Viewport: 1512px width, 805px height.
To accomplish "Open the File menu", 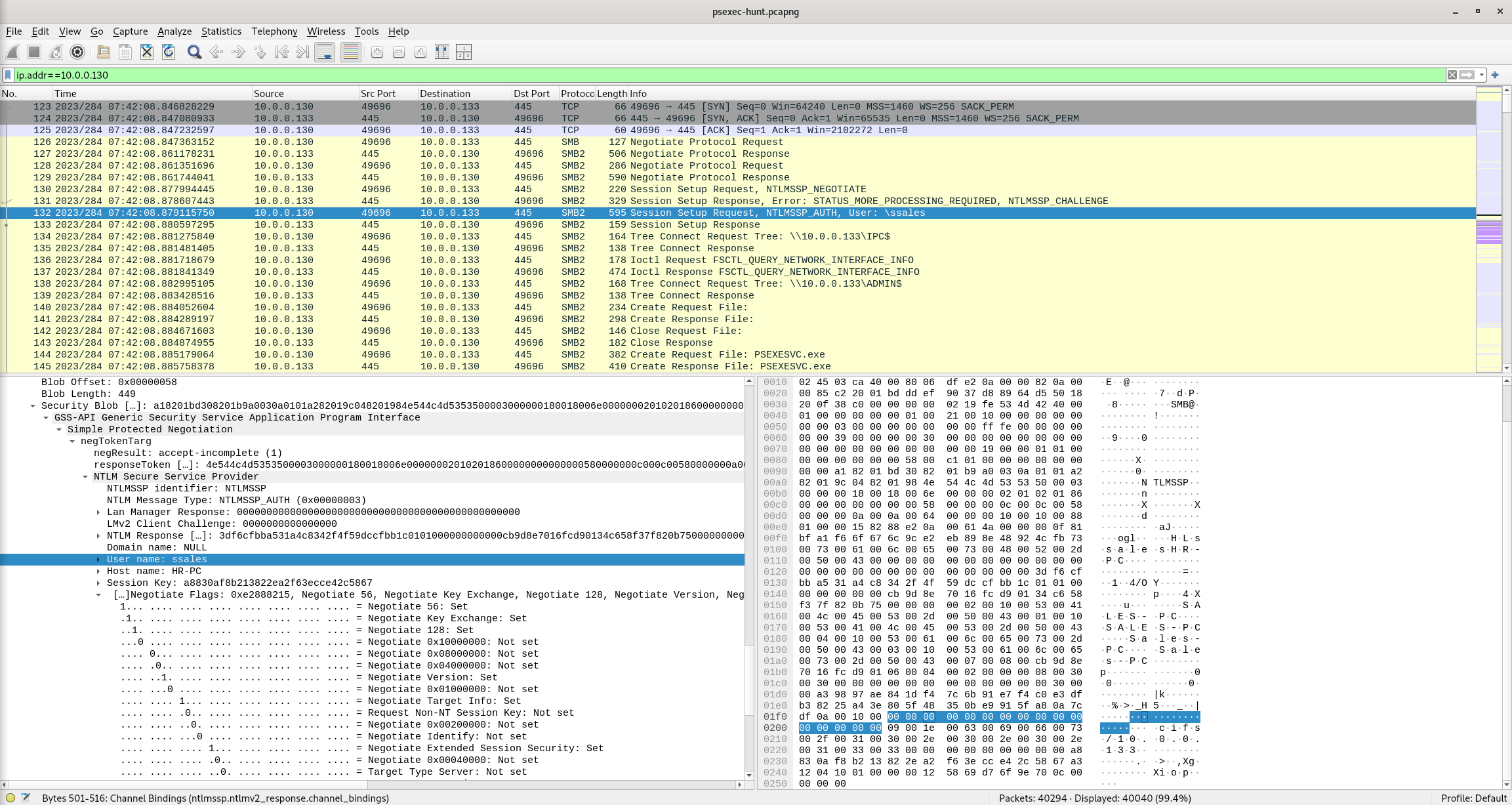I will point(14,31).
